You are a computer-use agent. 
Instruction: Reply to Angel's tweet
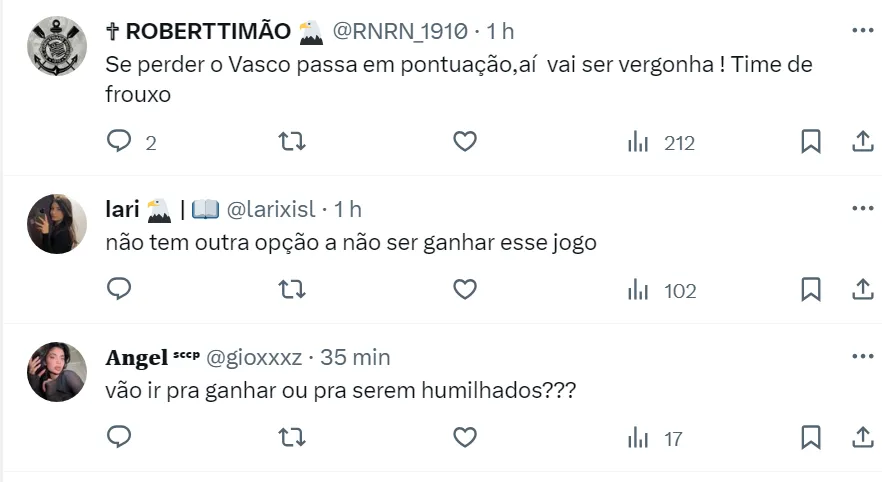(120, 437)
